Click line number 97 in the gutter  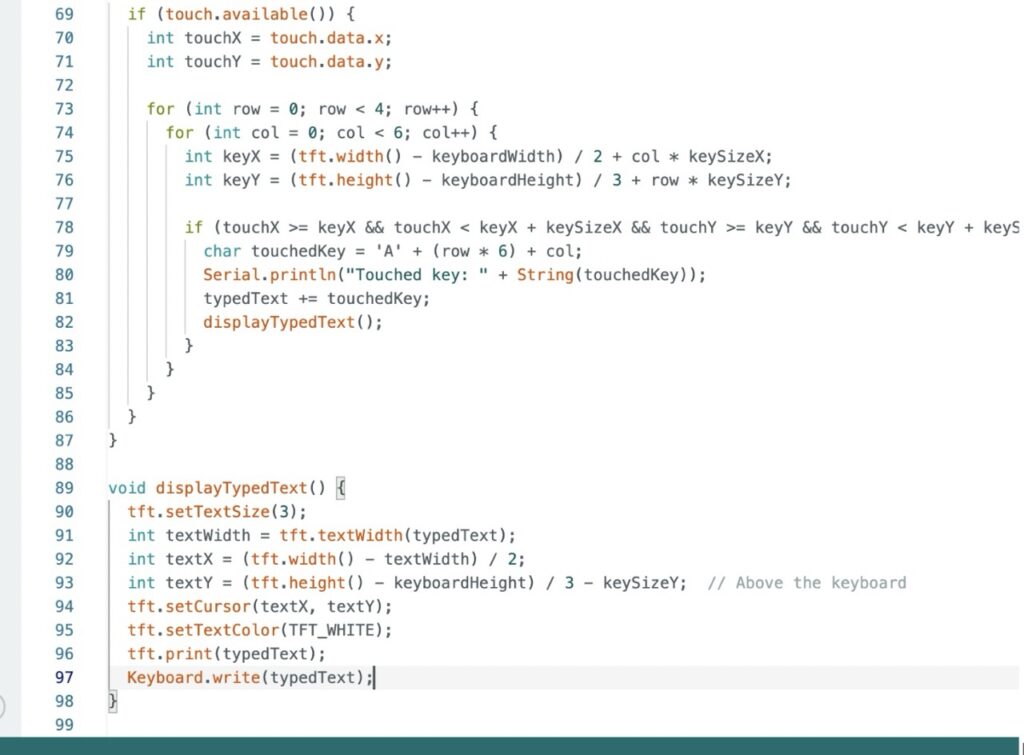click(62, 678)
